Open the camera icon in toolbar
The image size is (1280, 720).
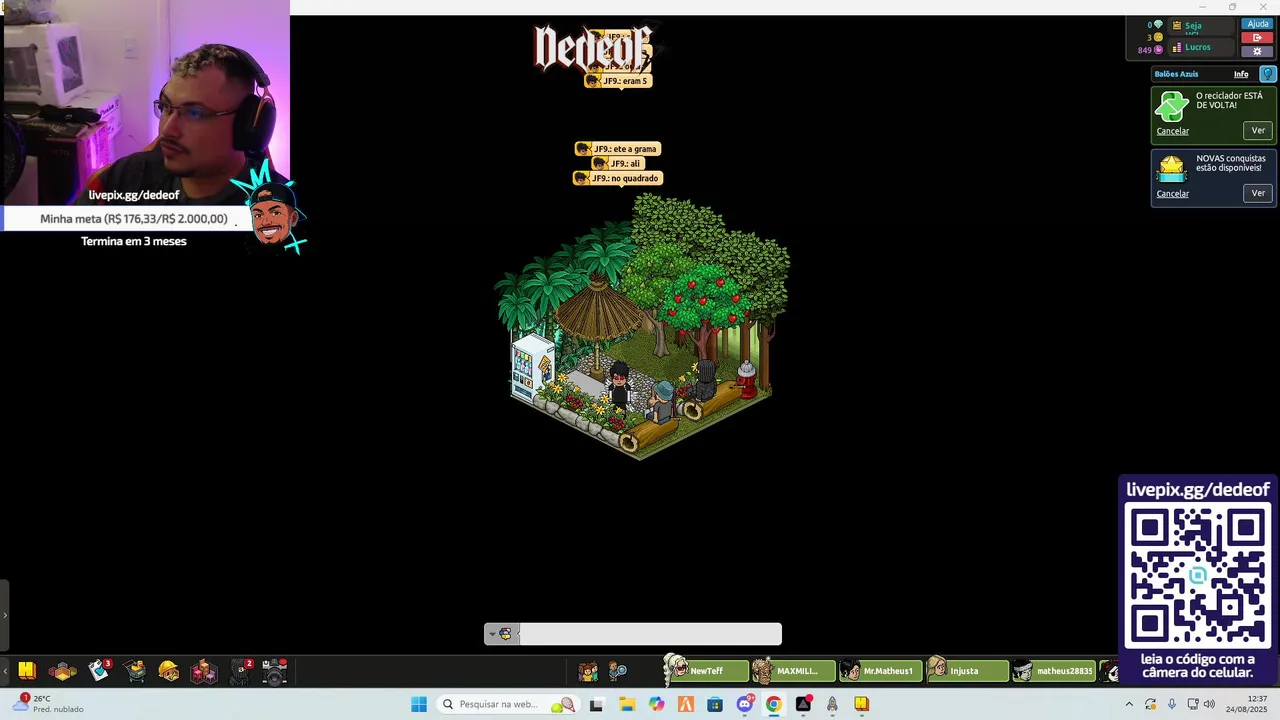[275, 671]
